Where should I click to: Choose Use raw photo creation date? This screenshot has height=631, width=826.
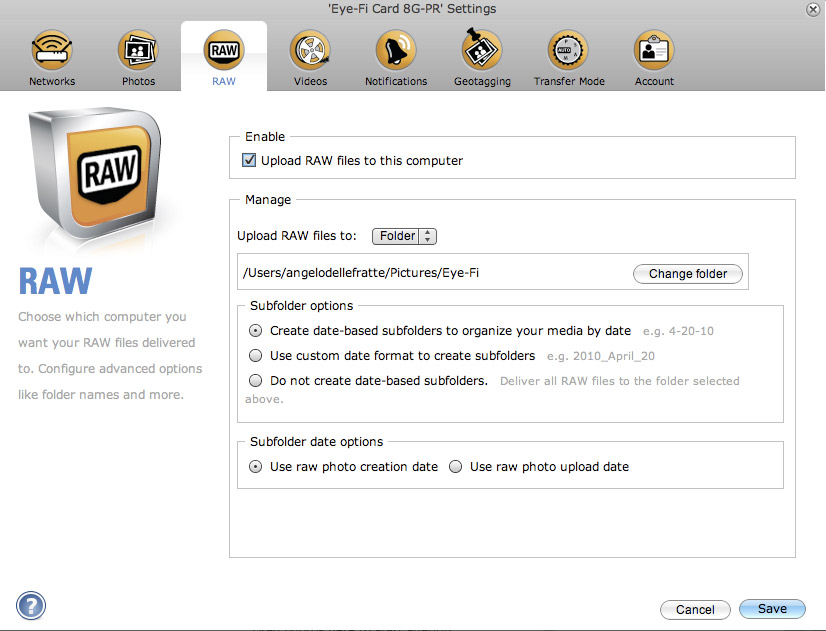(x=255, y=467)
